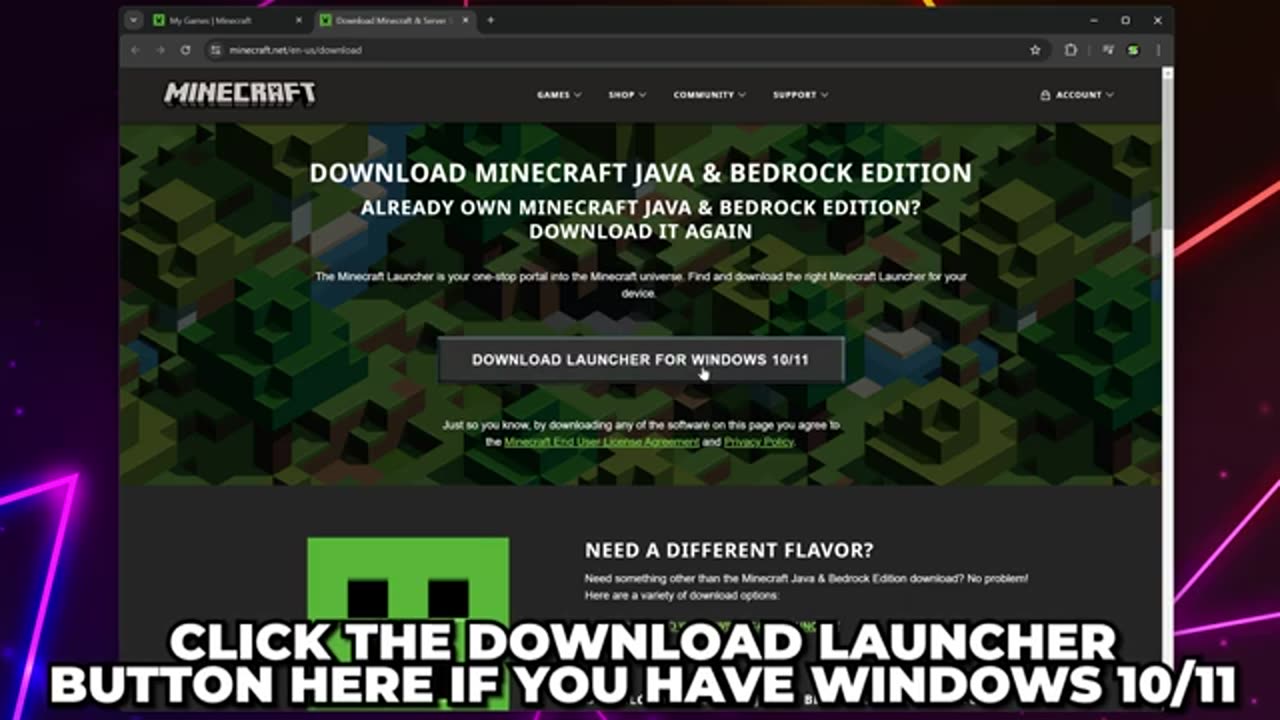The image size is (1280, 720).
Task: Open the Minecraft End User License Agreement link
Action: [x=602, y=441]
